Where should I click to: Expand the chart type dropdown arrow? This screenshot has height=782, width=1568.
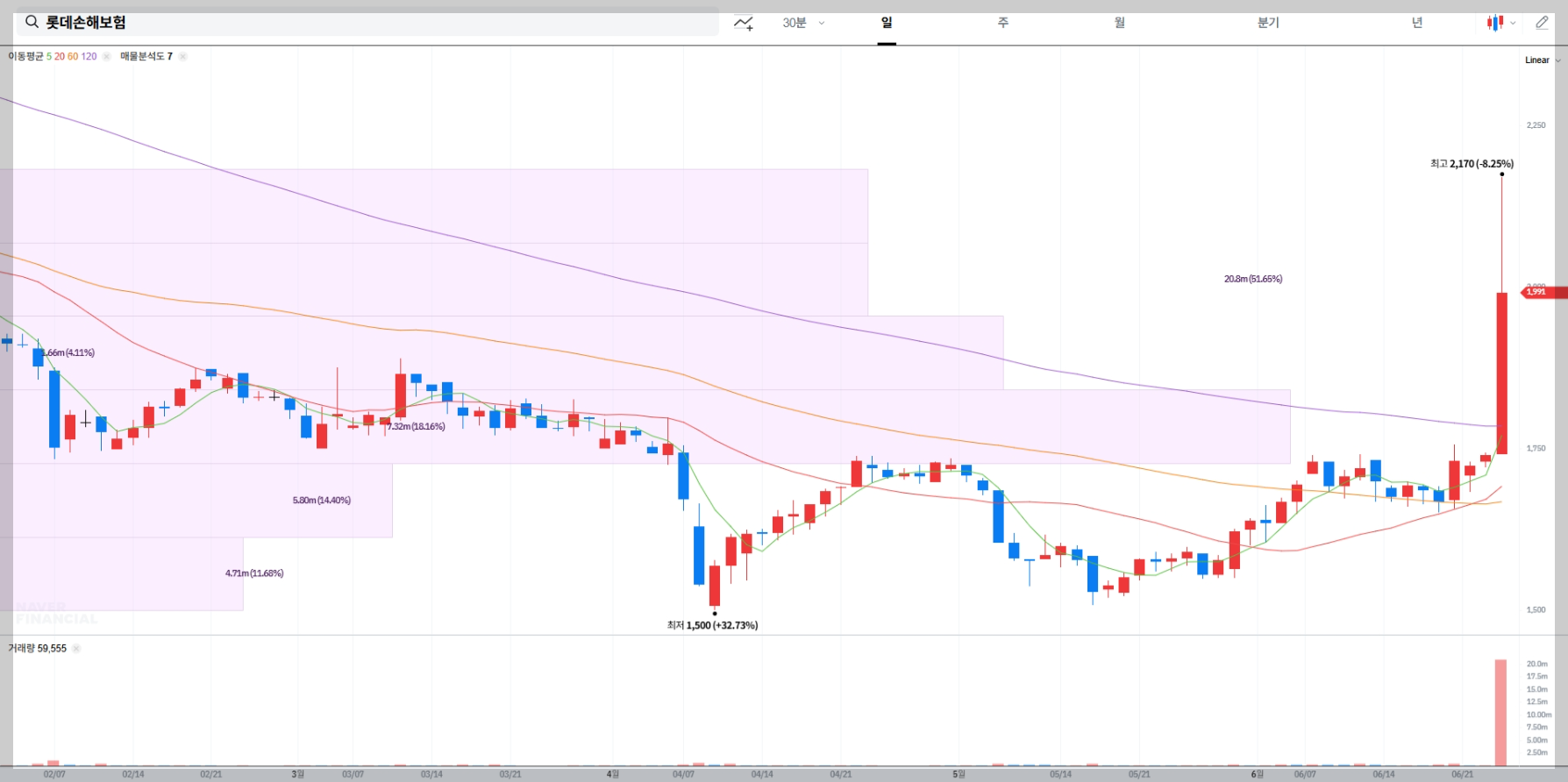click(1513, 24)
